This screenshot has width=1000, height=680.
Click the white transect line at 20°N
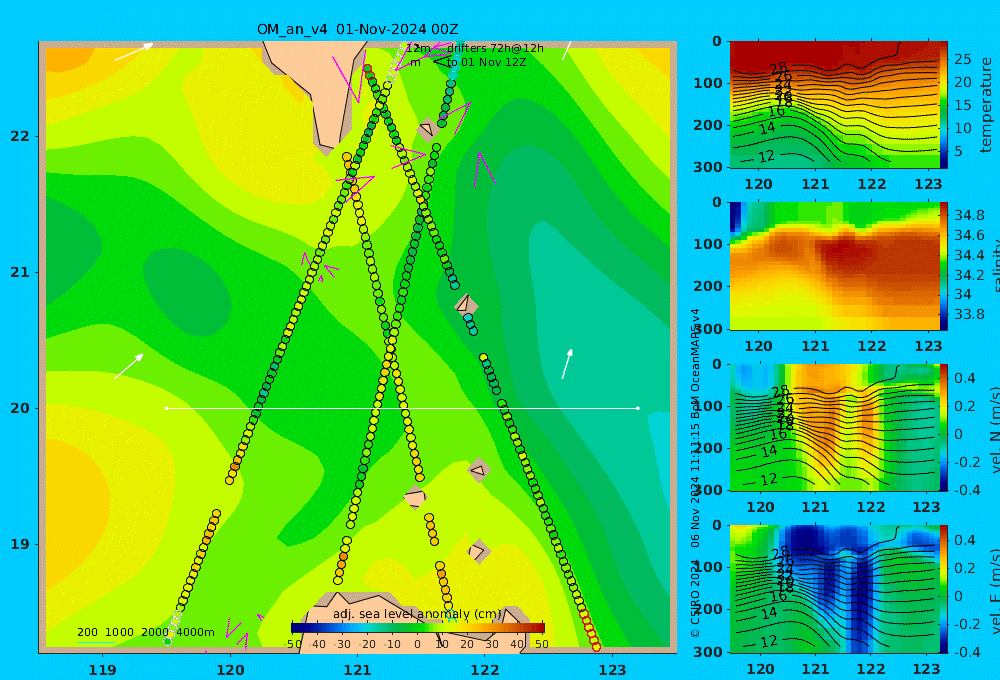[x=402, y=408]
